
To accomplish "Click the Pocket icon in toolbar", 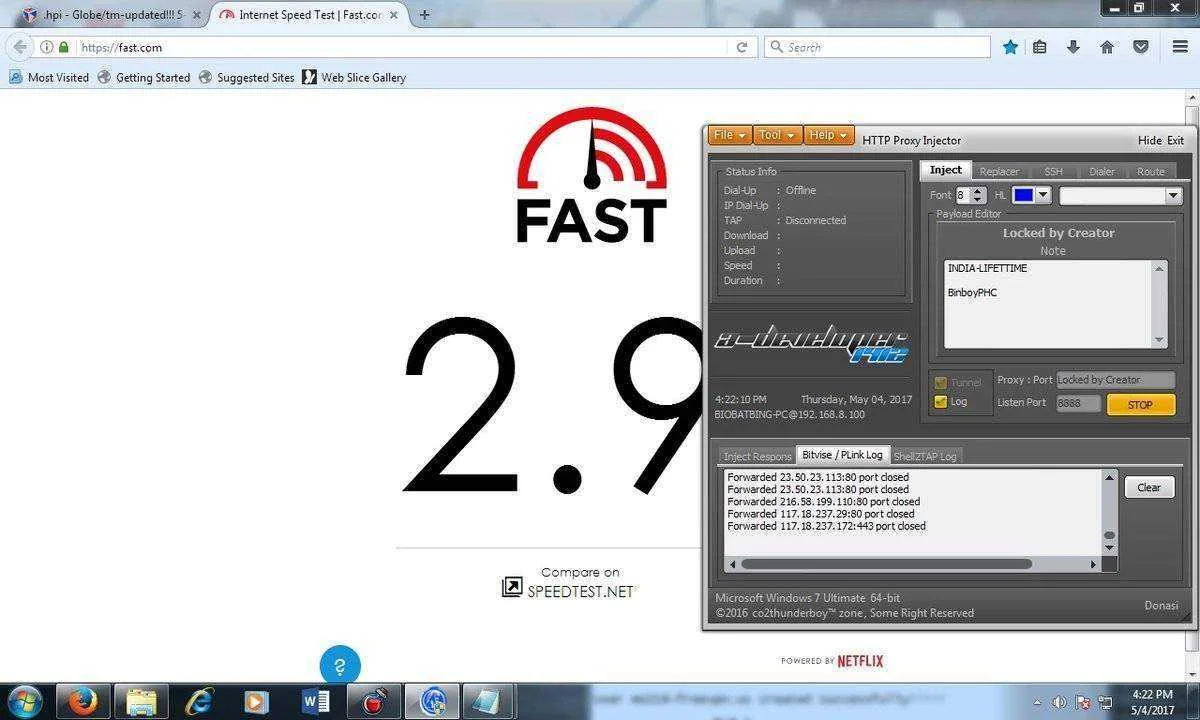I will tap(1141, 47).
